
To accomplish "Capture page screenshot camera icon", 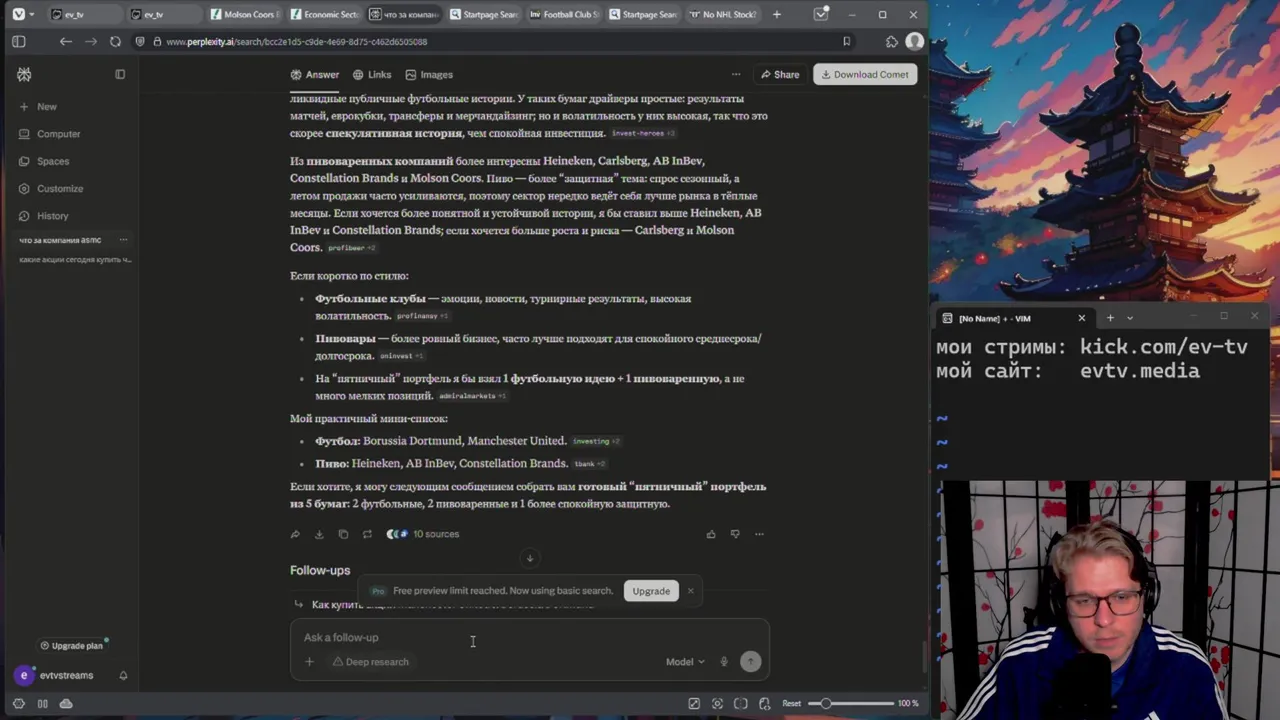I will point(717,703).
